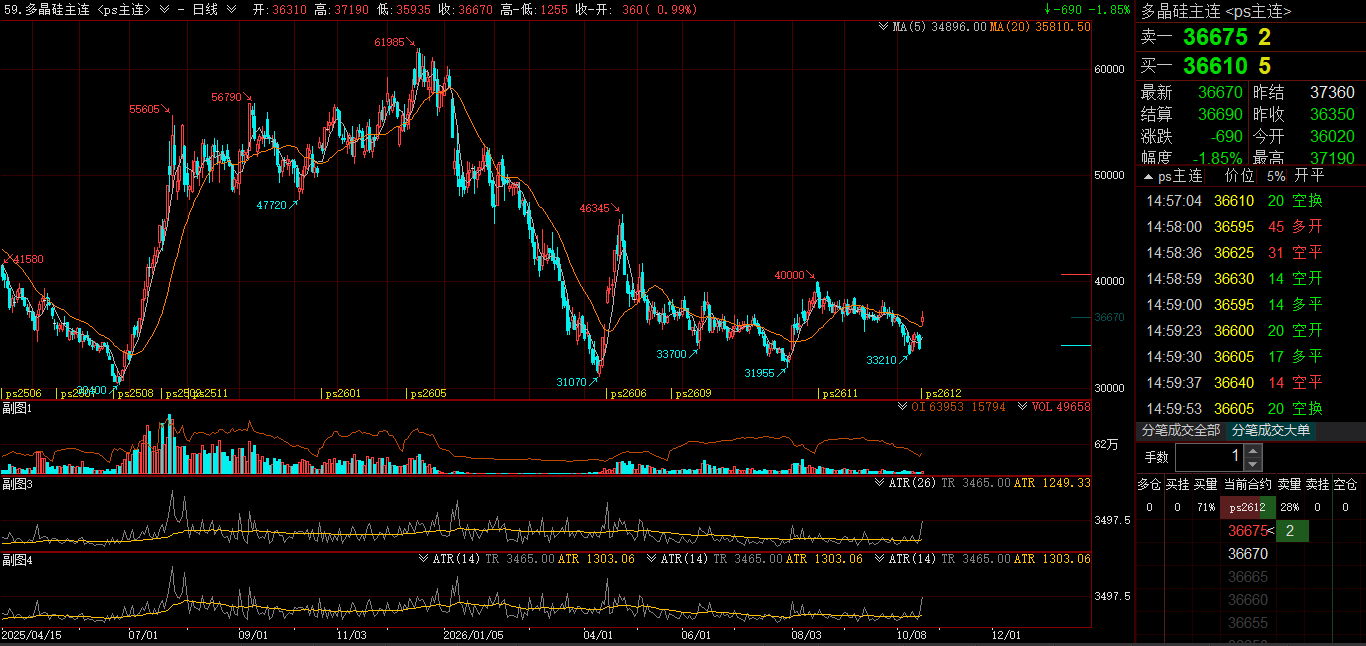Expand the ATR(26) indicator chevron

(x=881, y=482)
